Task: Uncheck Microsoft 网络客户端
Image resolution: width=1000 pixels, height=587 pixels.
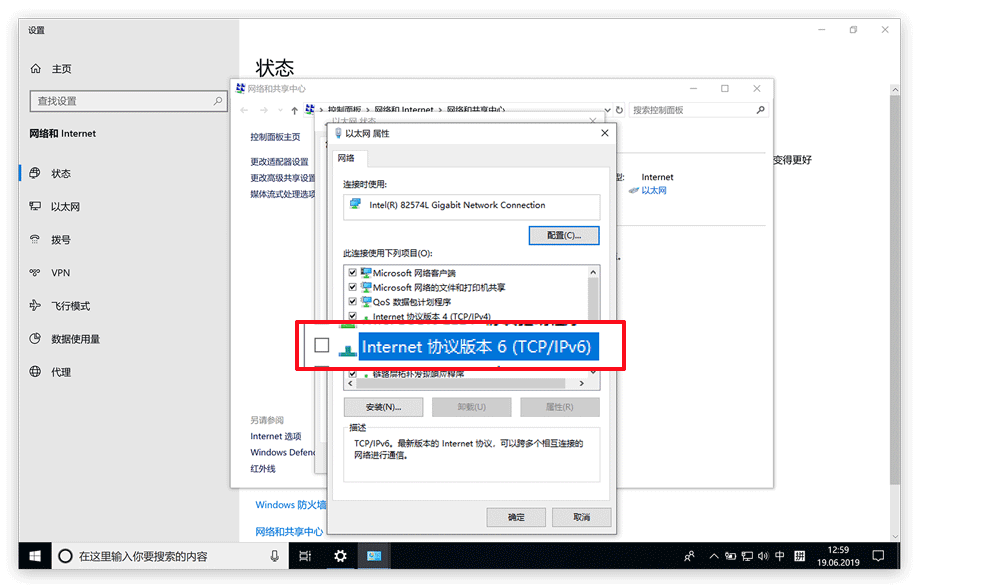Action: (x=352, y=271)
